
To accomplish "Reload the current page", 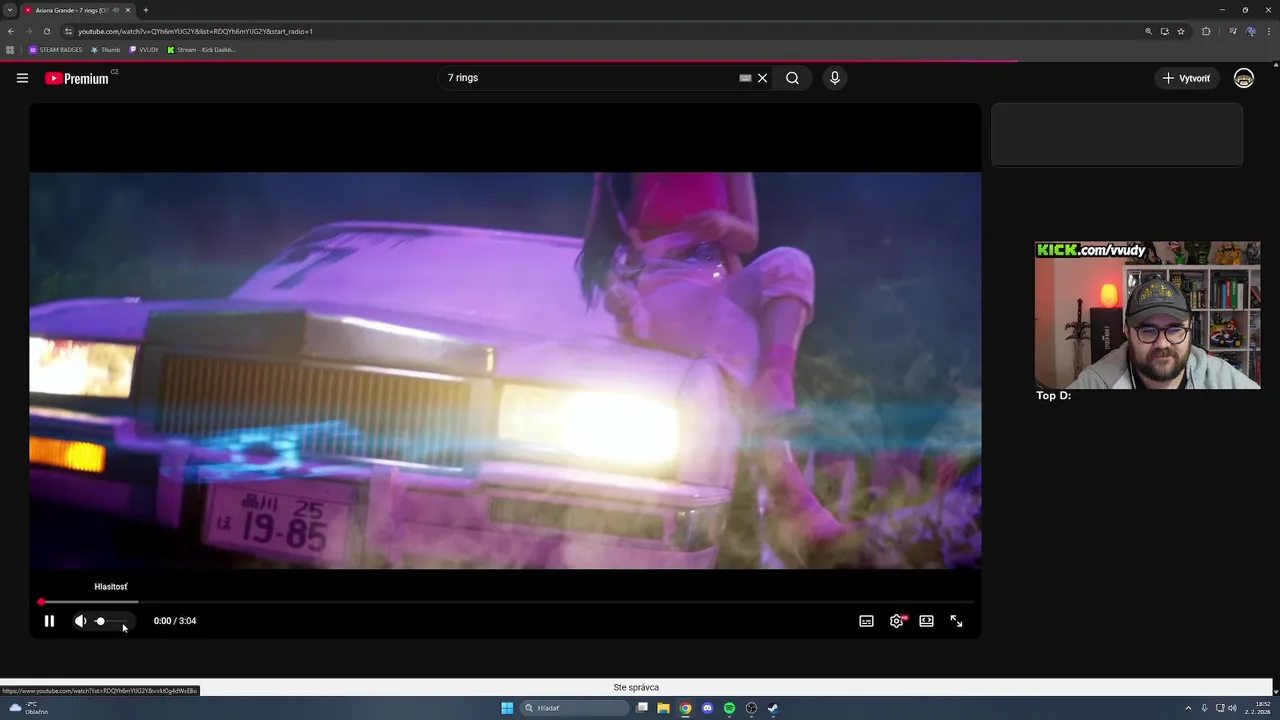I will (x=46, y=31).
